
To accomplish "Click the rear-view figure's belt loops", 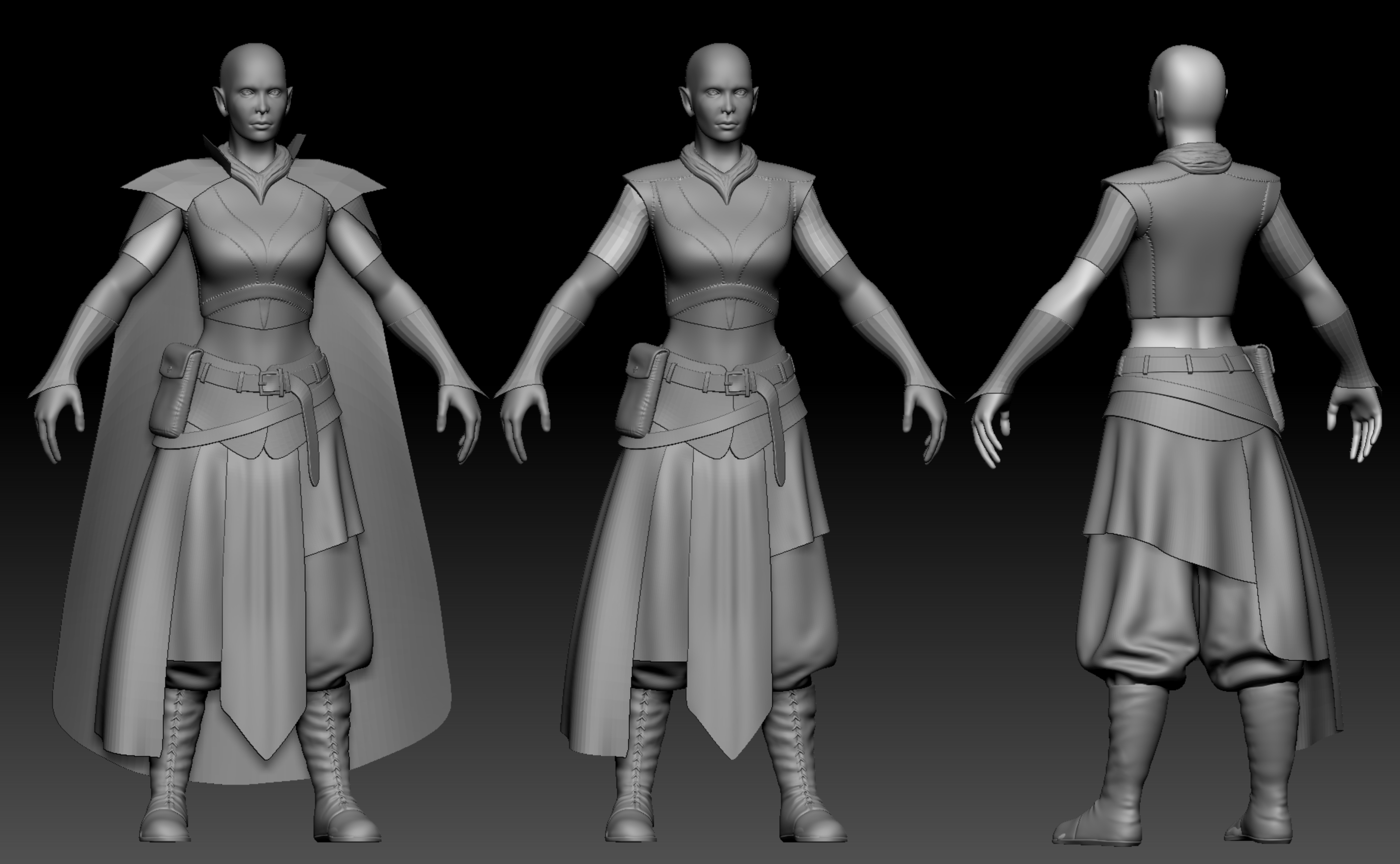I will coord(1189,364).
